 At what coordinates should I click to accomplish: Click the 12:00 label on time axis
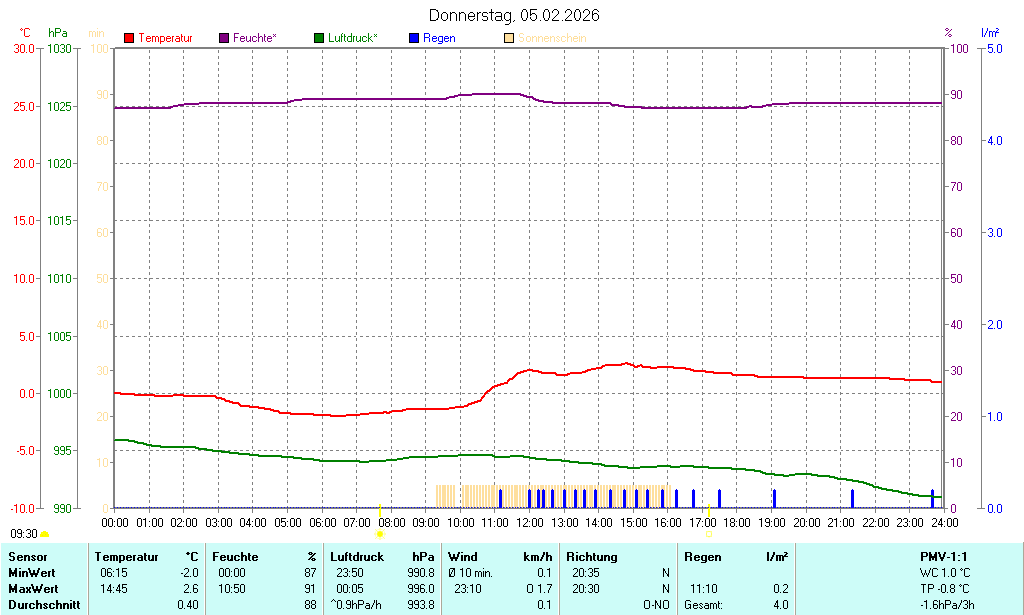pyautogui.click(x=530, y=522)
